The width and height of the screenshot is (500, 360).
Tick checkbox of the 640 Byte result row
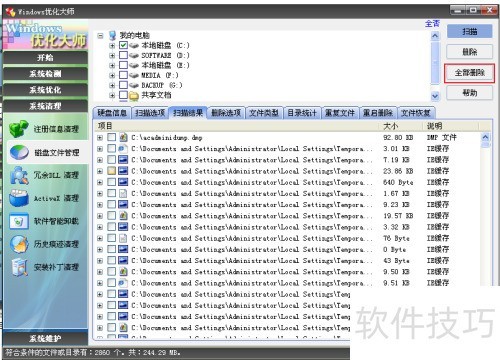[x=112, y=182]
